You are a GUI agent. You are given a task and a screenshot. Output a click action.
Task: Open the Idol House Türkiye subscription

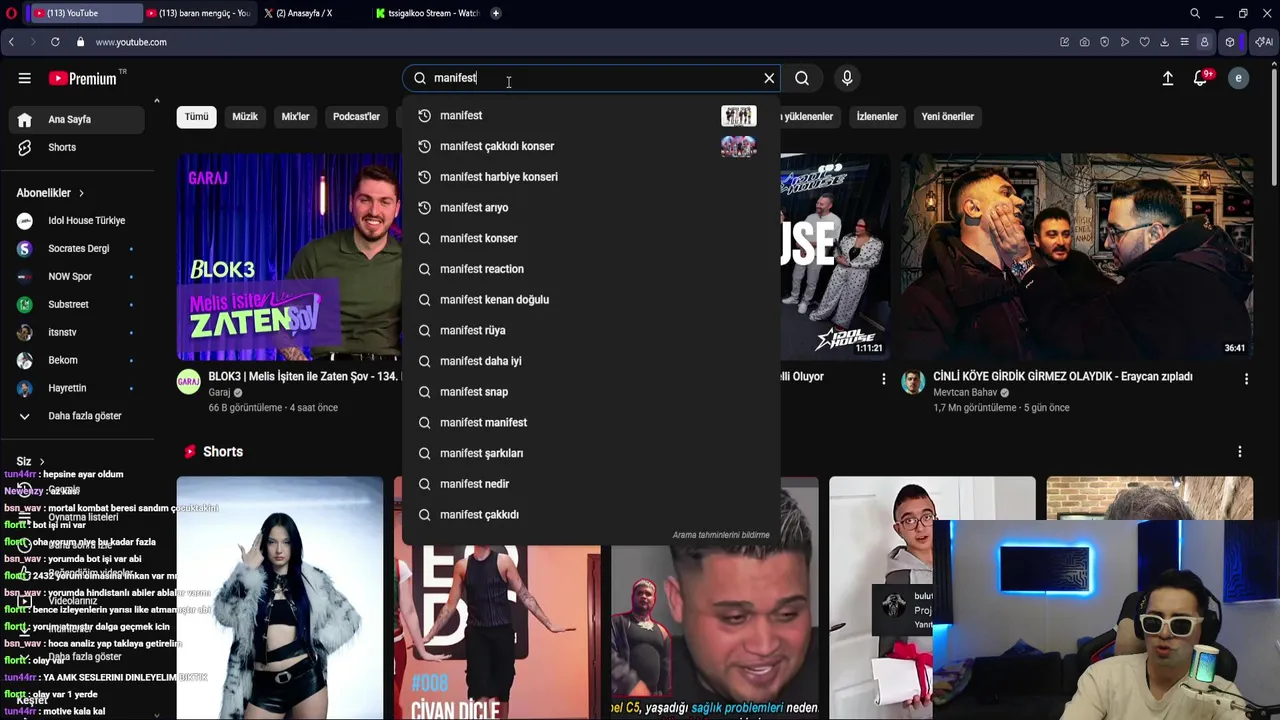pos(78,221)
